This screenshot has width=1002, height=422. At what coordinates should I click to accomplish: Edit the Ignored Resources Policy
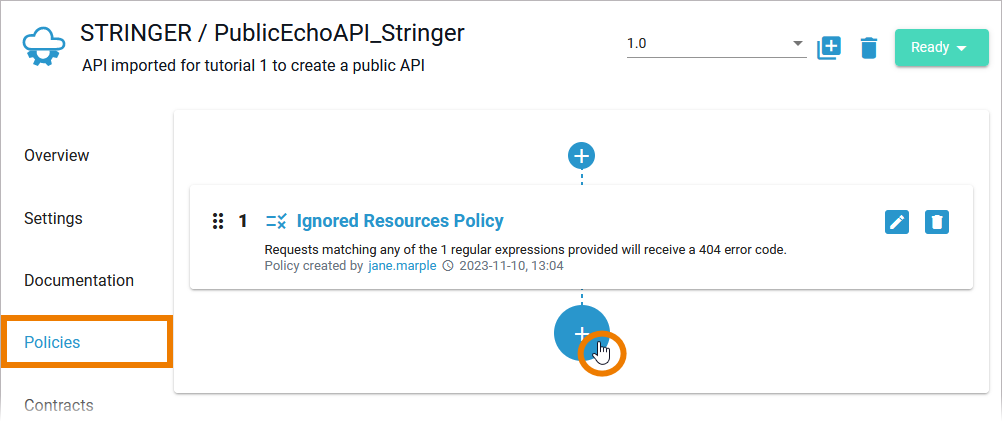pos(897,222)
